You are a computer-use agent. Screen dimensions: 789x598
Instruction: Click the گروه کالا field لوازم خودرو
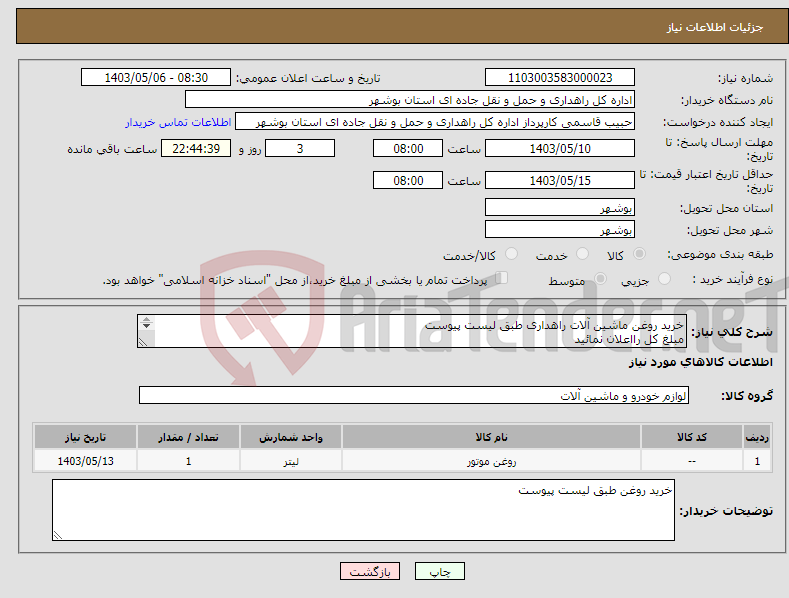coord(414,396)
